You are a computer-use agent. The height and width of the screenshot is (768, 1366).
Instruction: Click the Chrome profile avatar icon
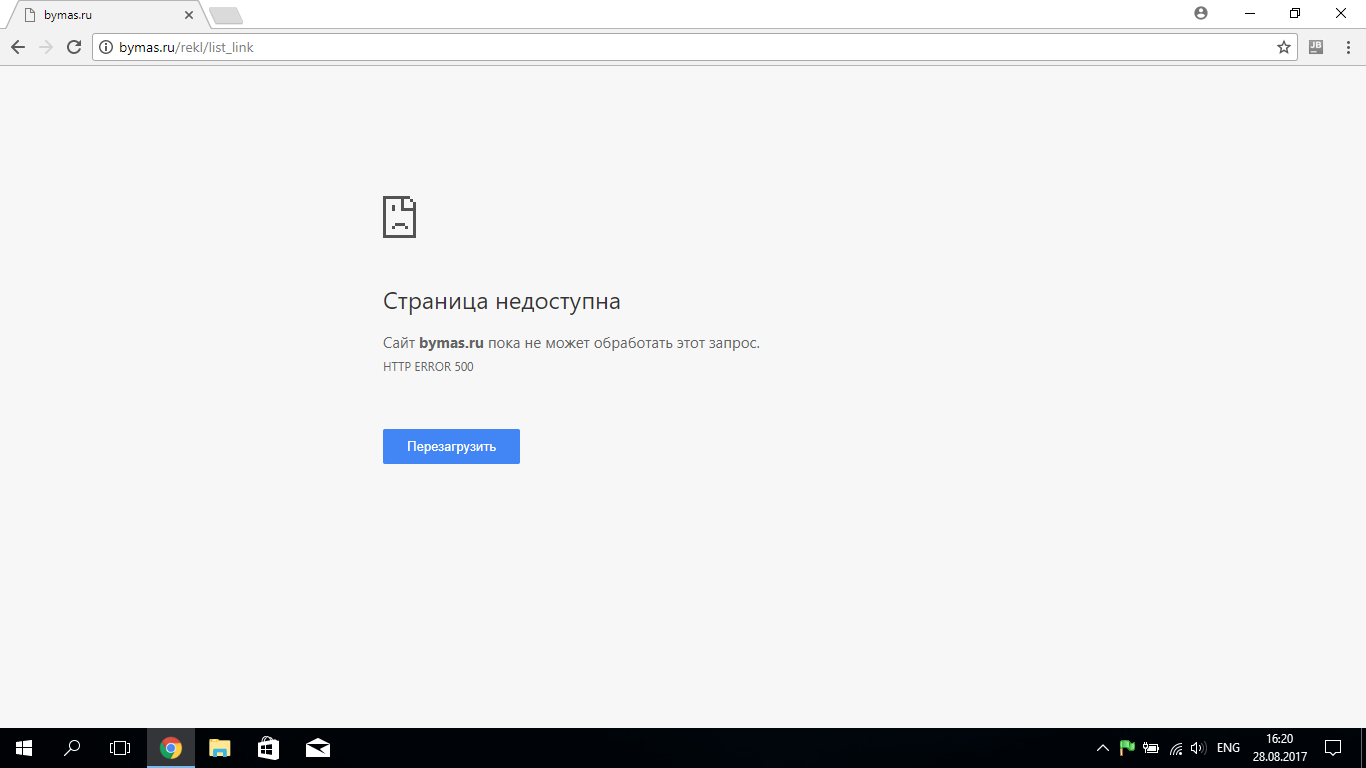(x=1201, y=13)
